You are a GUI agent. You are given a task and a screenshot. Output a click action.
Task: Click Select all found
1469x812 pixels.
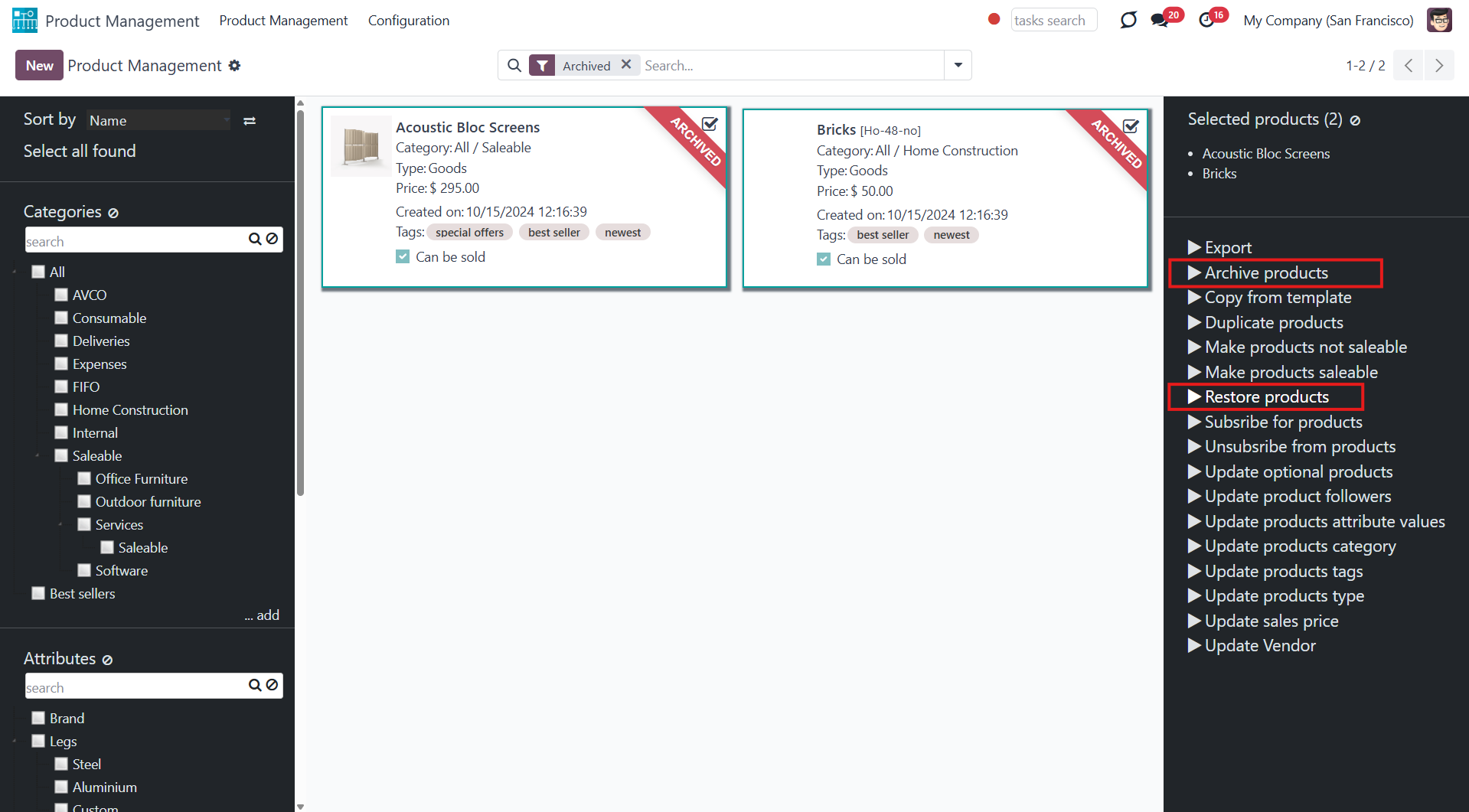click(80, 151)
